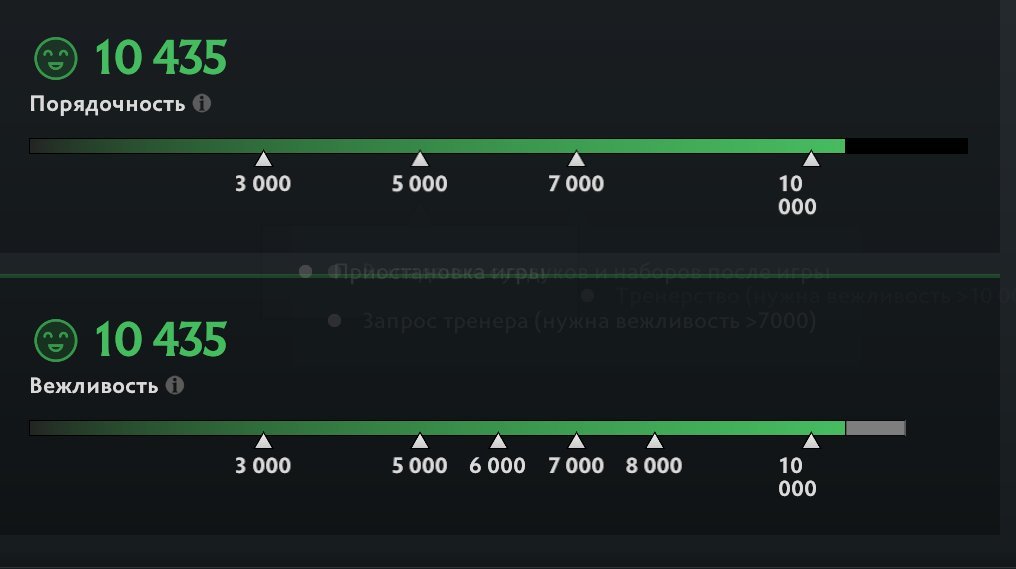Click the 7 000 triangle marker on Порядочность bar

coord(576,159)
